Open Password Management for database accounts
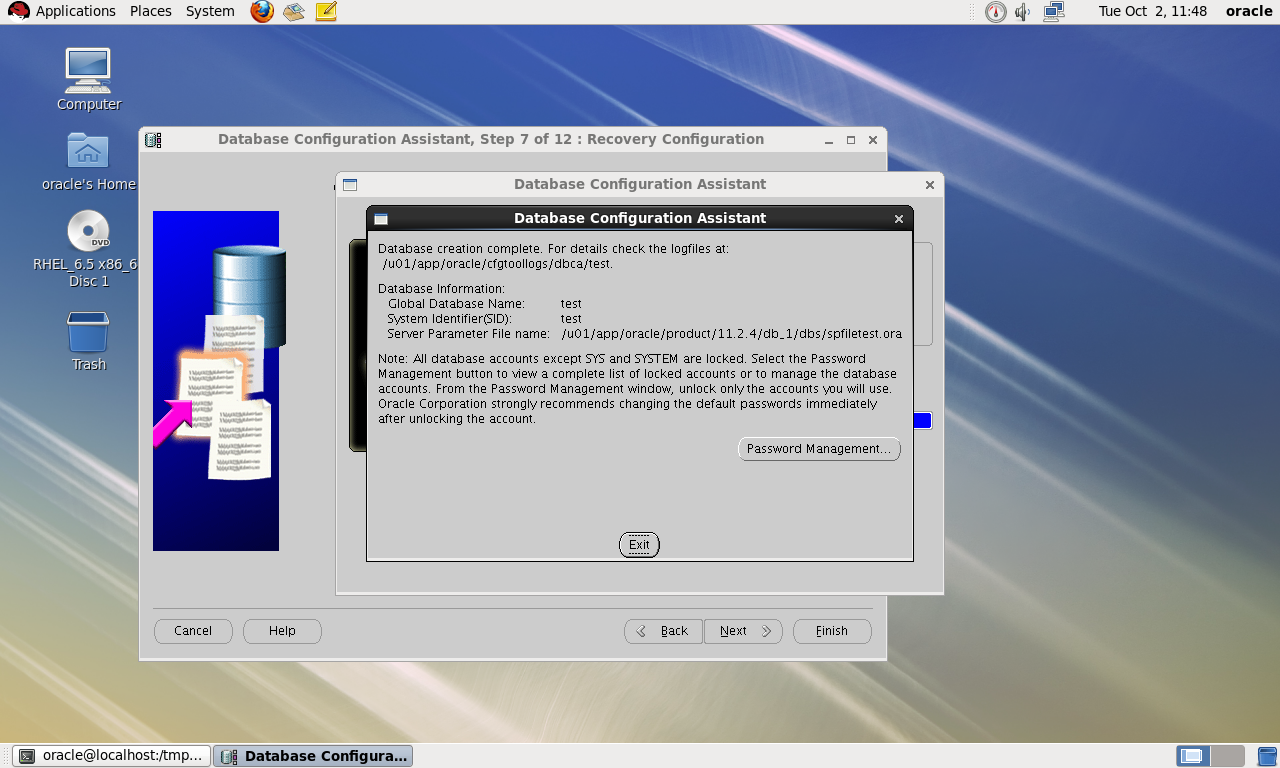The width and height of the screenshot is (1280, 768). tap(819, 449)
